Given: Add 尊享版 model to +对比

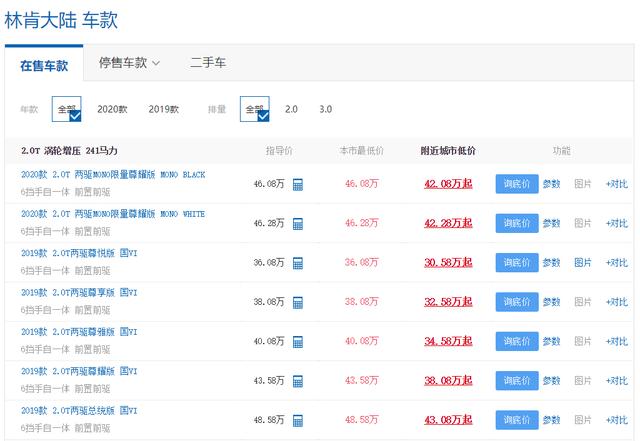Looking at the screenshot, I should (617, 302).
